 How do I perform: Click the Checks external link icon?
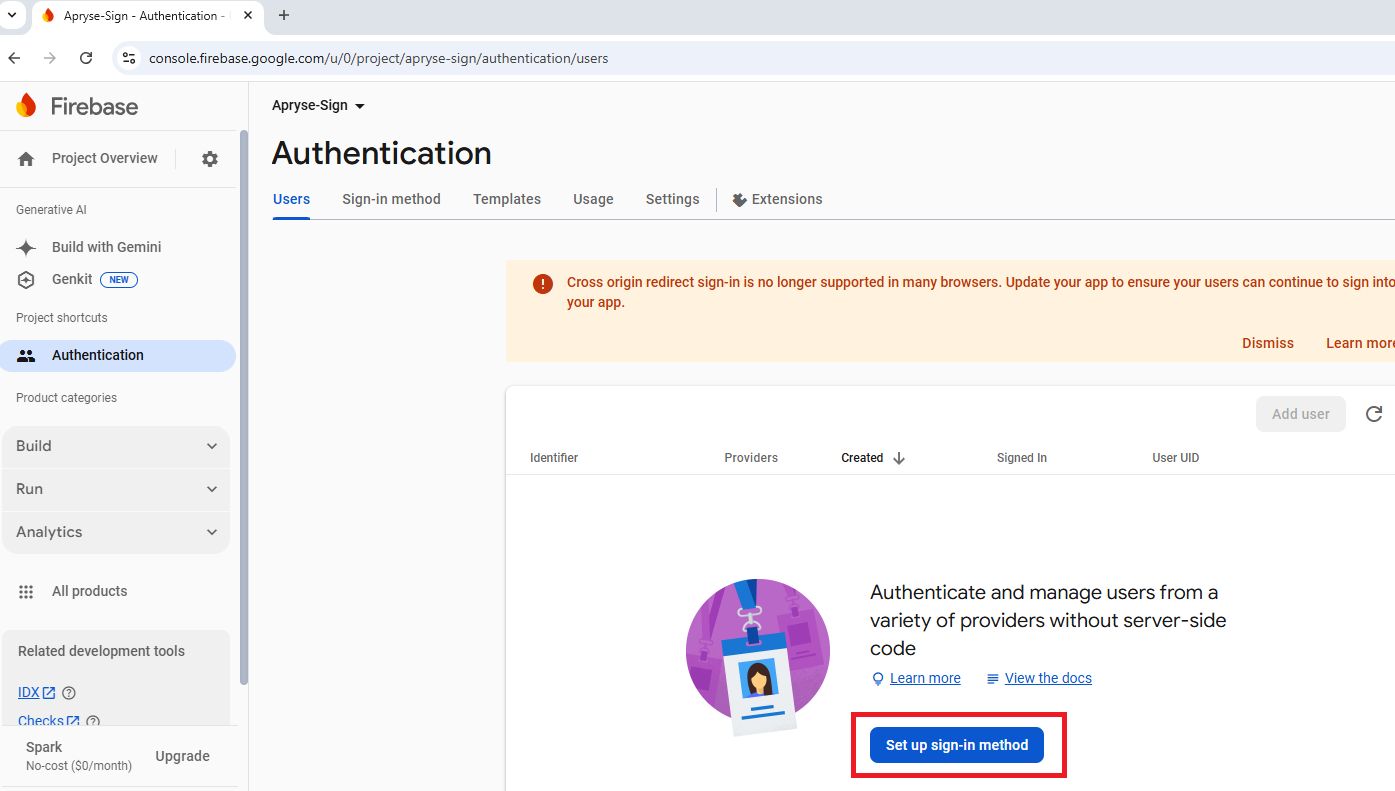[x=73, y=721]
